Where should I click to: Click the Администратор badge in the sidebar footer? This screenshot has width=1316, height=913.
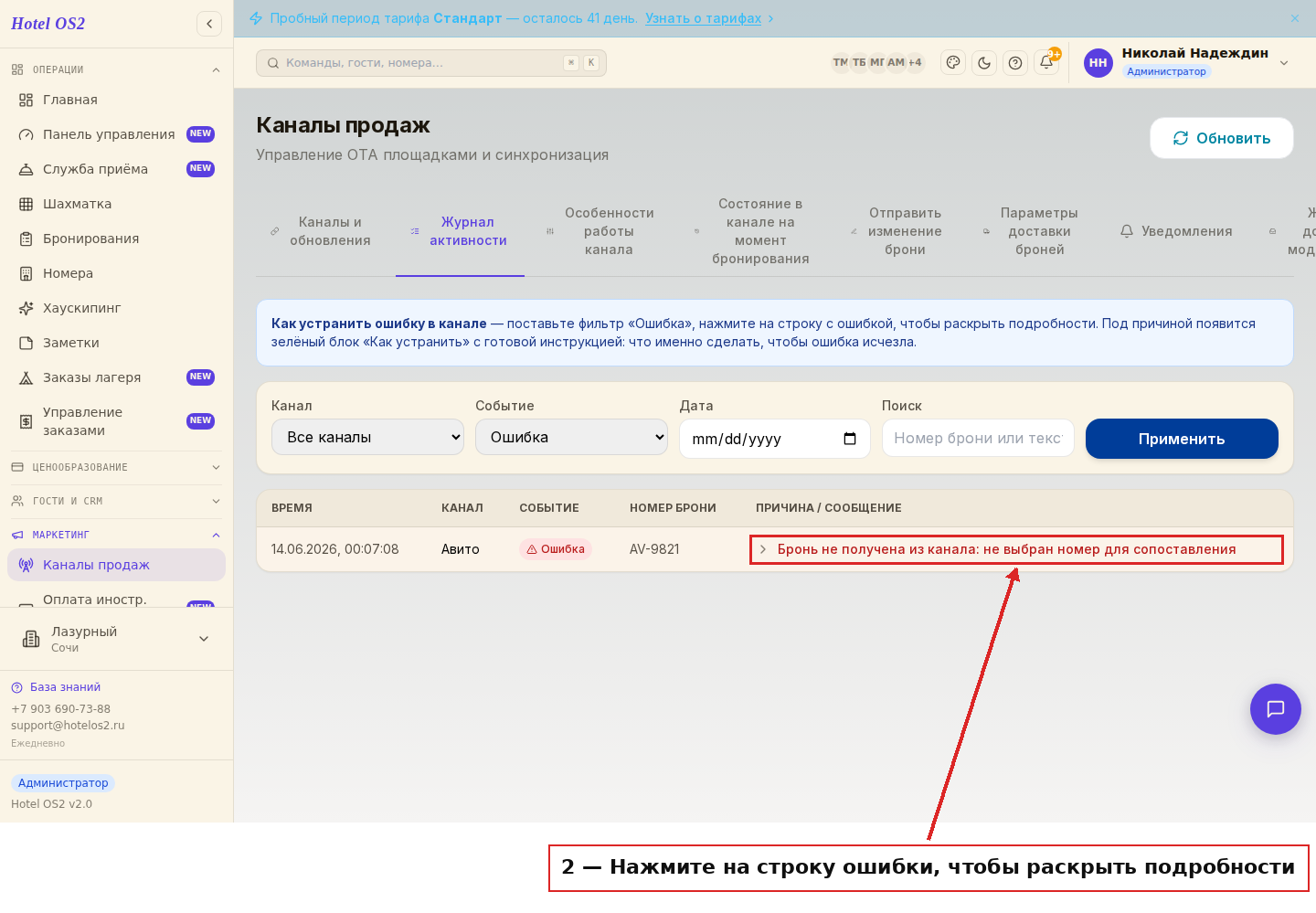tap(63, 783)
